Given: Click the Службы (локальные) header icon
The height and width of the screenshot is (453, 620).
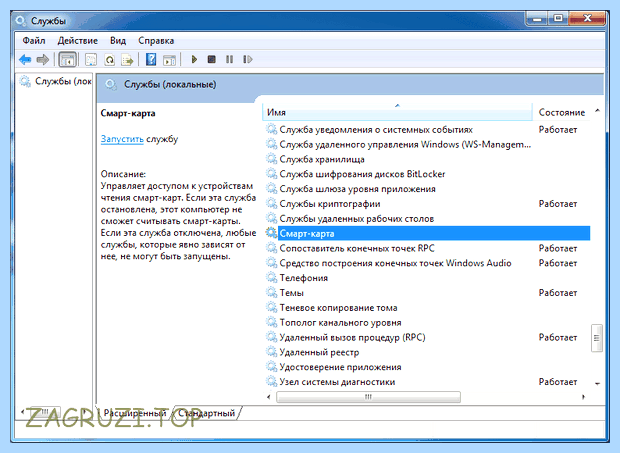Looking at the screenshot, I should (x=111, y=84).
